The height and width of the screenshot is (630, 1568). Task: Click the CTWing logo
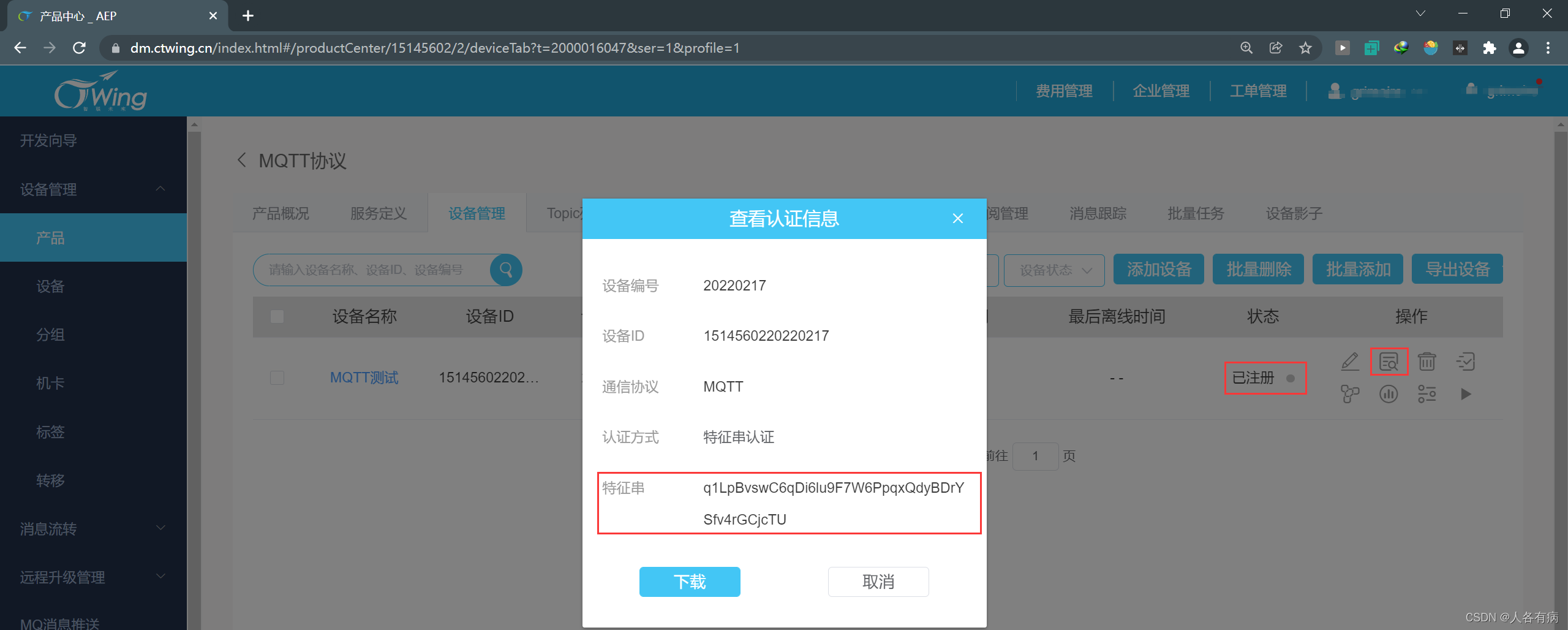100,92
